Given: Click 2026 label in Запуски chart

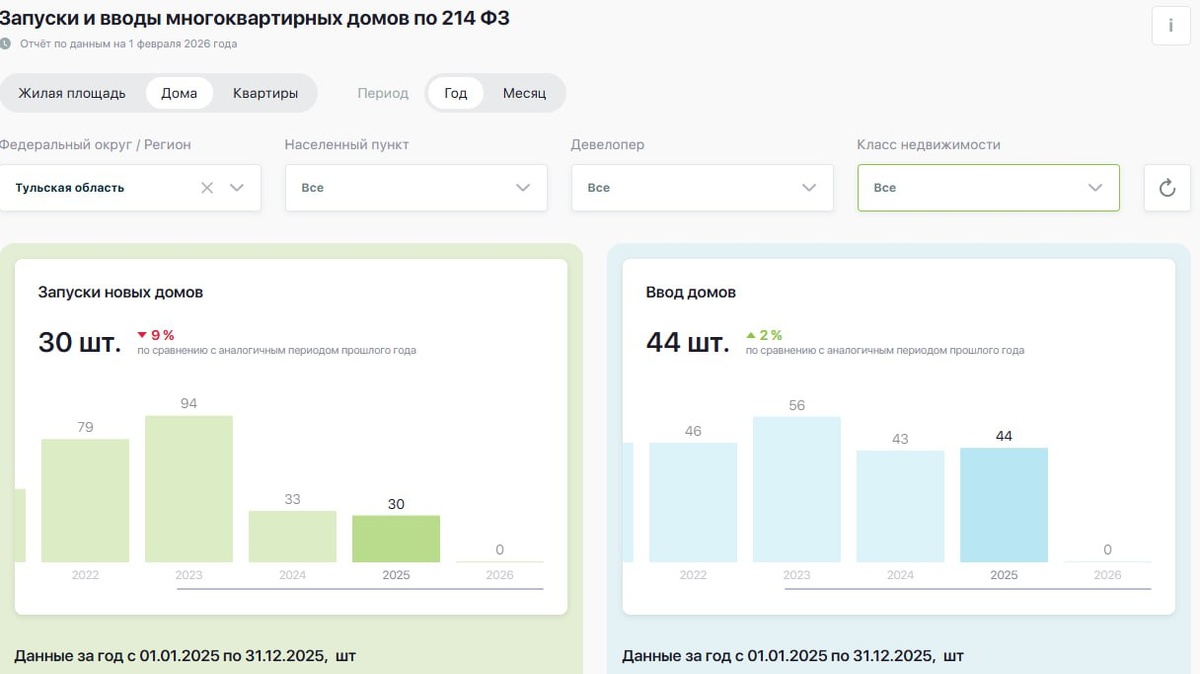Looking at the screenshot, I should pyautogui.click(x=500, y=575).
